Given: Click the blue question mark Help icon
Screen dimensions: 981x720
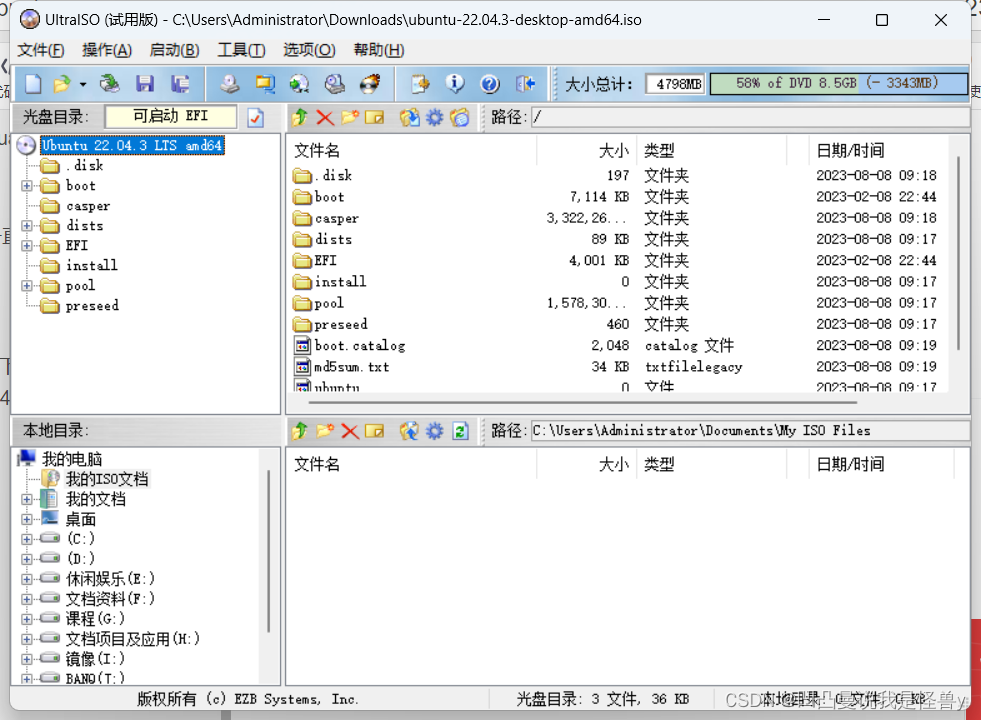Looking at the screenshot, I should coord(490,84).
